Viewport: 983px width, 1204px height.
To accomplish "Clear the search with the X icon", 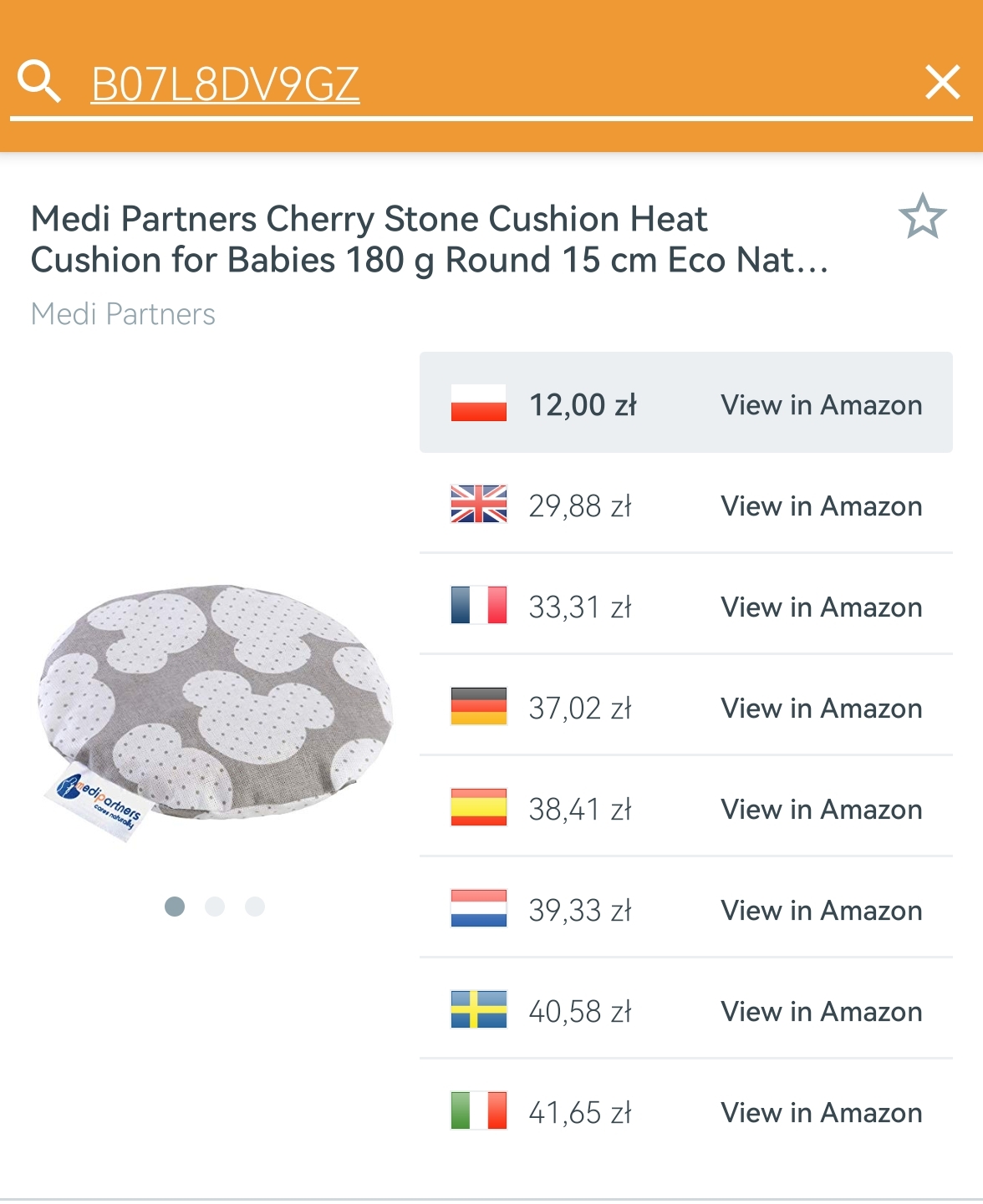I will 943,82.
